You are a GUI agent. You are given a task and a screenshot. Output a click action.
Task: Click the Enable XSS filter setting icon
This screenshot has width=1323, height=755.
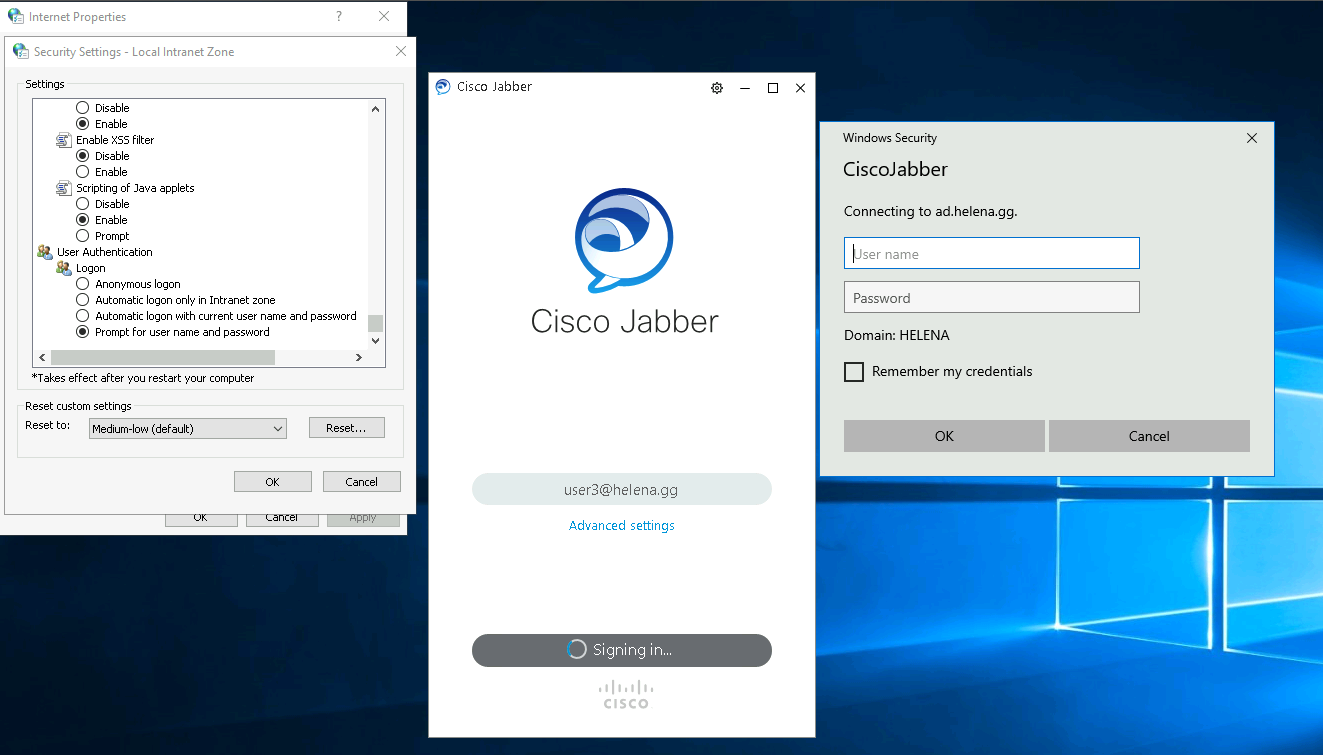click(64, 140)
